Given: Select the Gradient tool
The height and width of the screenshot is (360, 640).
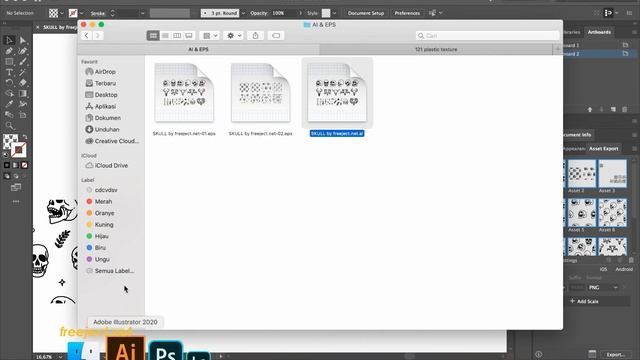Looking at the screenshot, I should pos(23,93).
